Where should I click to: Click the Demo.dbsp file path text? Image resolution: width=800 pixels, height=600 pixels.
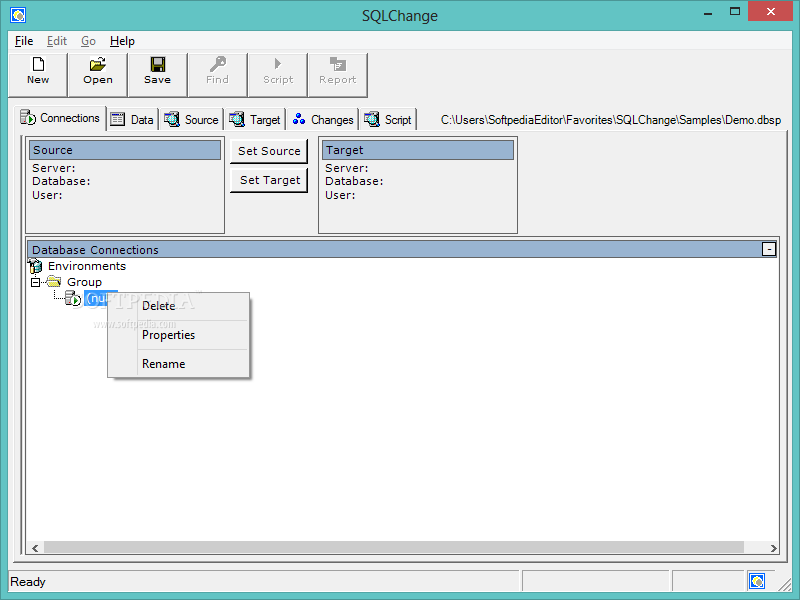(611, 120)
